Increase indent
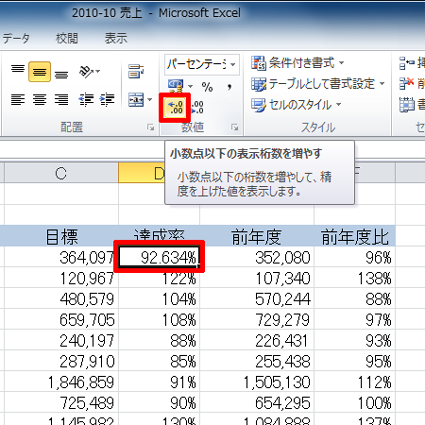 (107, 100)
